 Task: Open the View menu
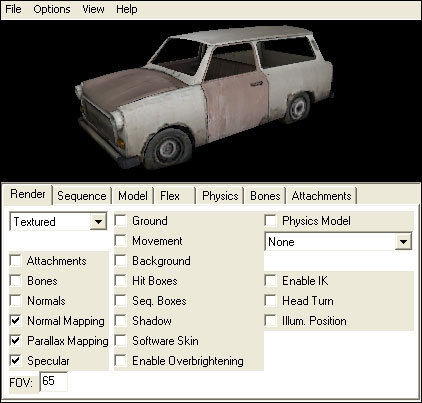93,9
